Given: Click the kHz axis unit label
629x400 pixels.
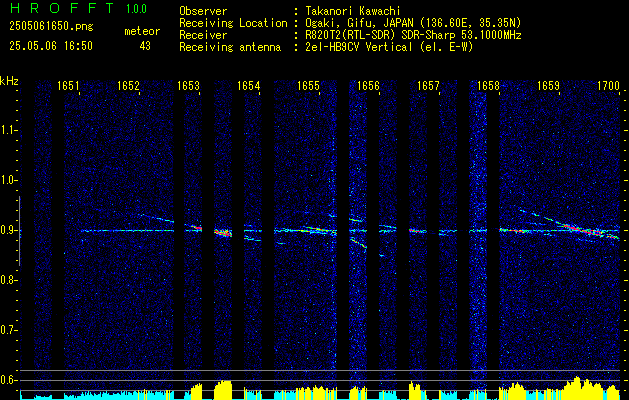Looking at the screenshot, I should pyautogui.click(x=9, y=81).
